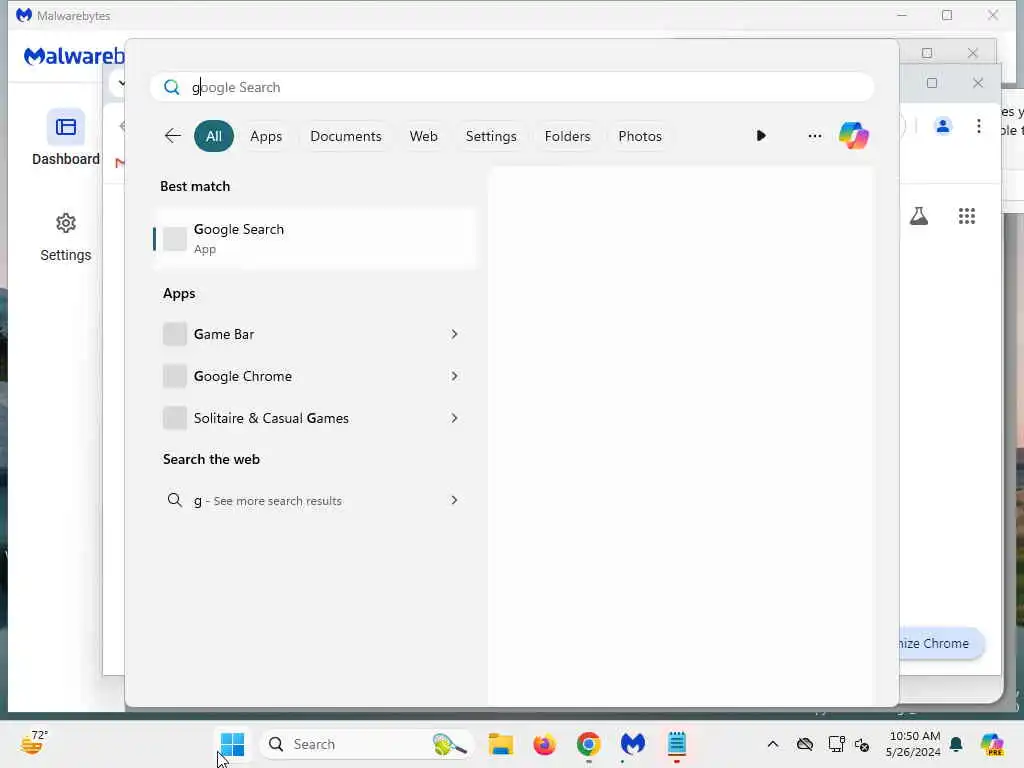Expand Solitaire & Casual Games chevron
Screen dimensions: 1024x768
(x=454, y=418)
